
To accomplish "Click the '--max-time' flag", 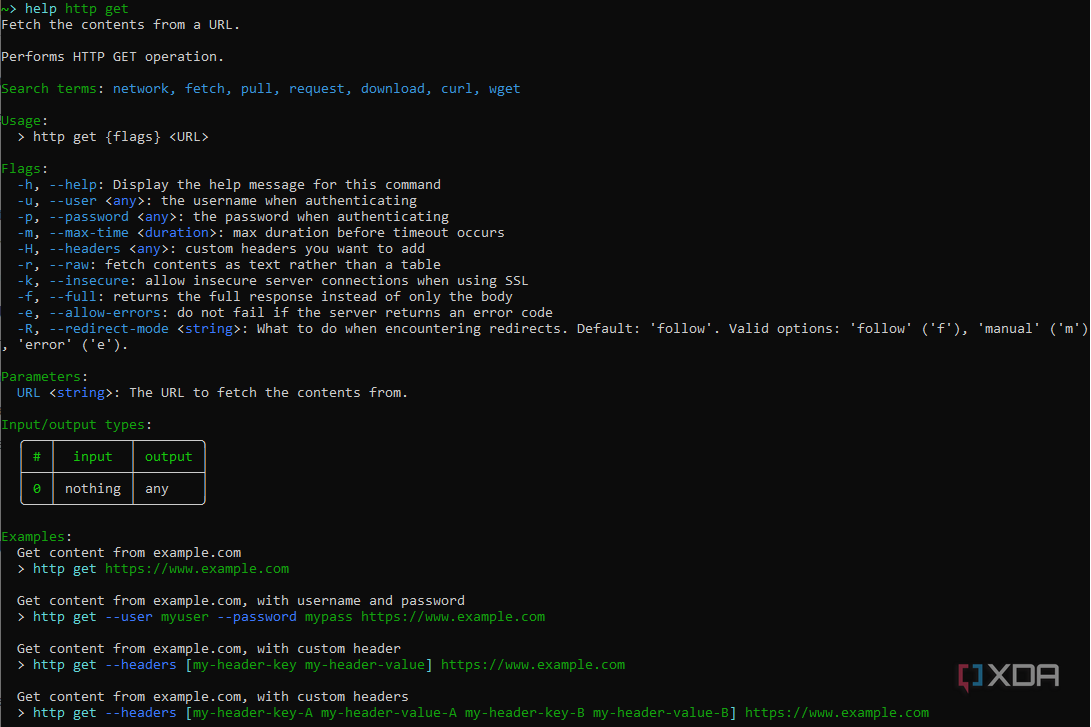I will click(89, 232).
